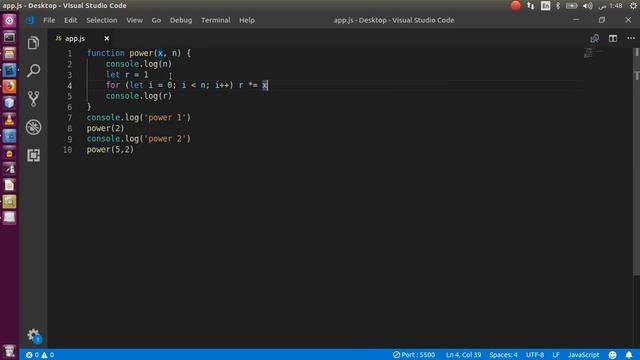Open the Explorer view in activity bar
The width and height of the screenshot is (640, 360).
point(33,43)
